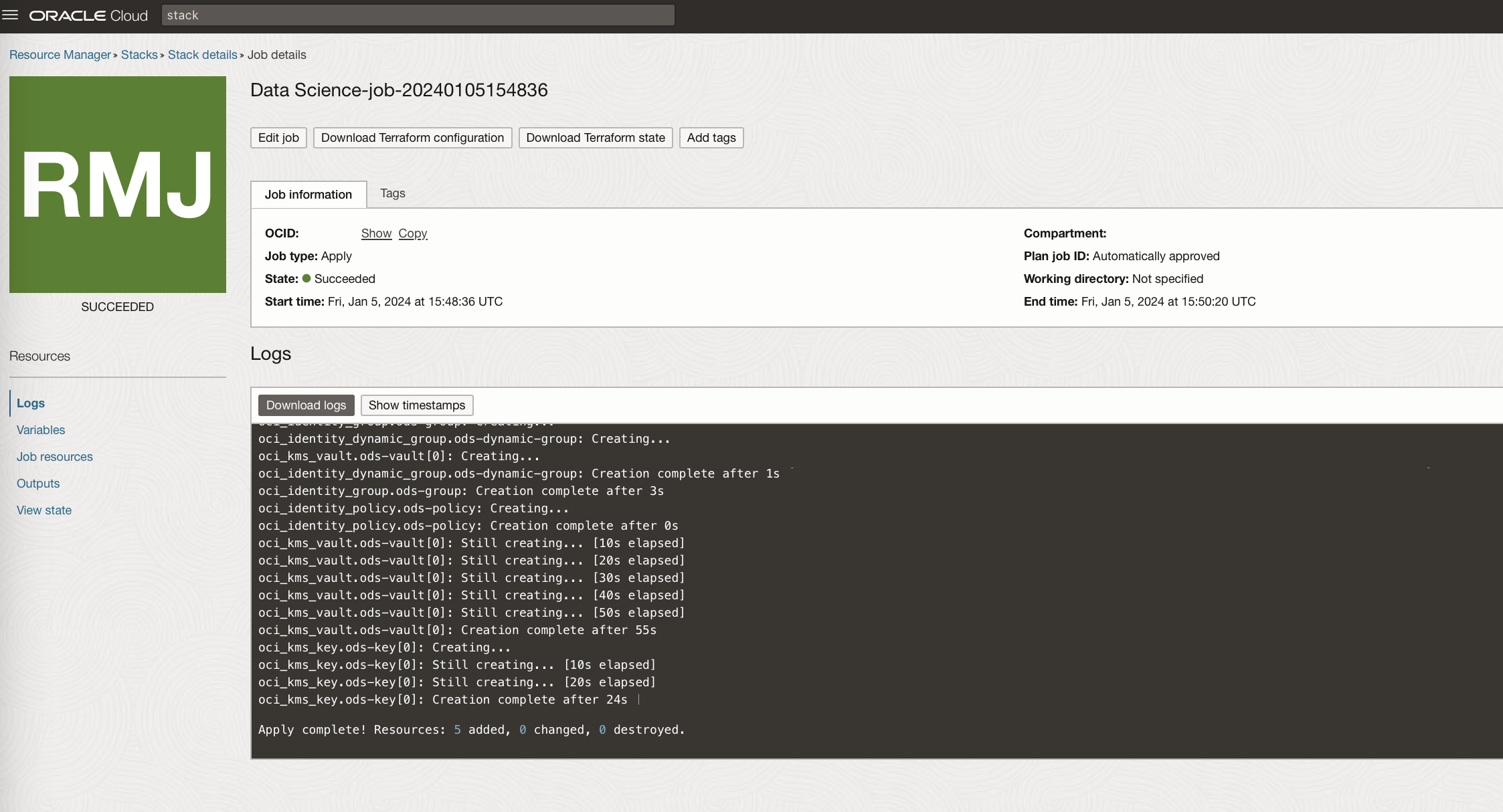Download the Terraform state
1503x812 pixels.
click(x=595, y=138)
